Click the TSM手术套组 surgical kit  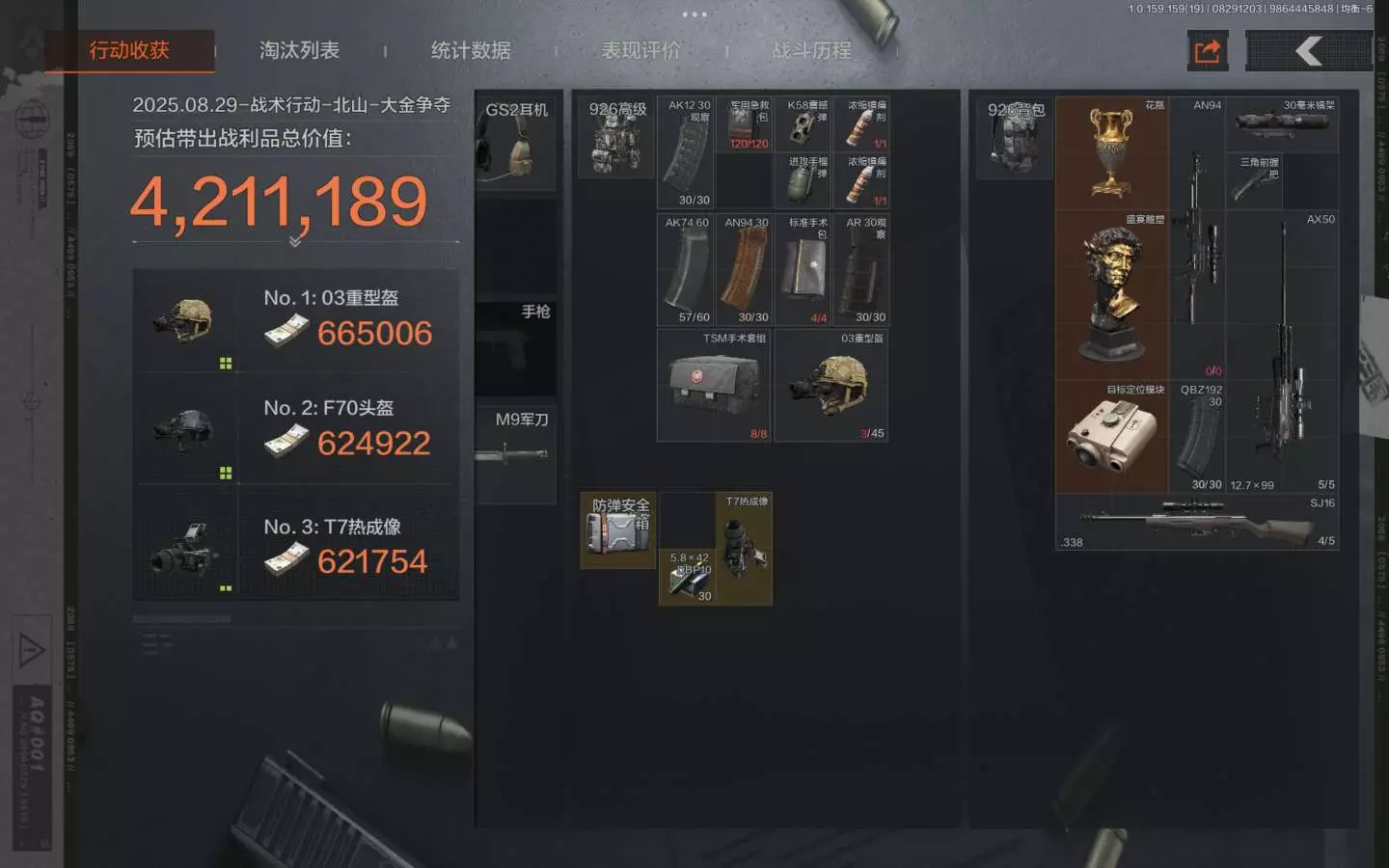pos(714,386)
